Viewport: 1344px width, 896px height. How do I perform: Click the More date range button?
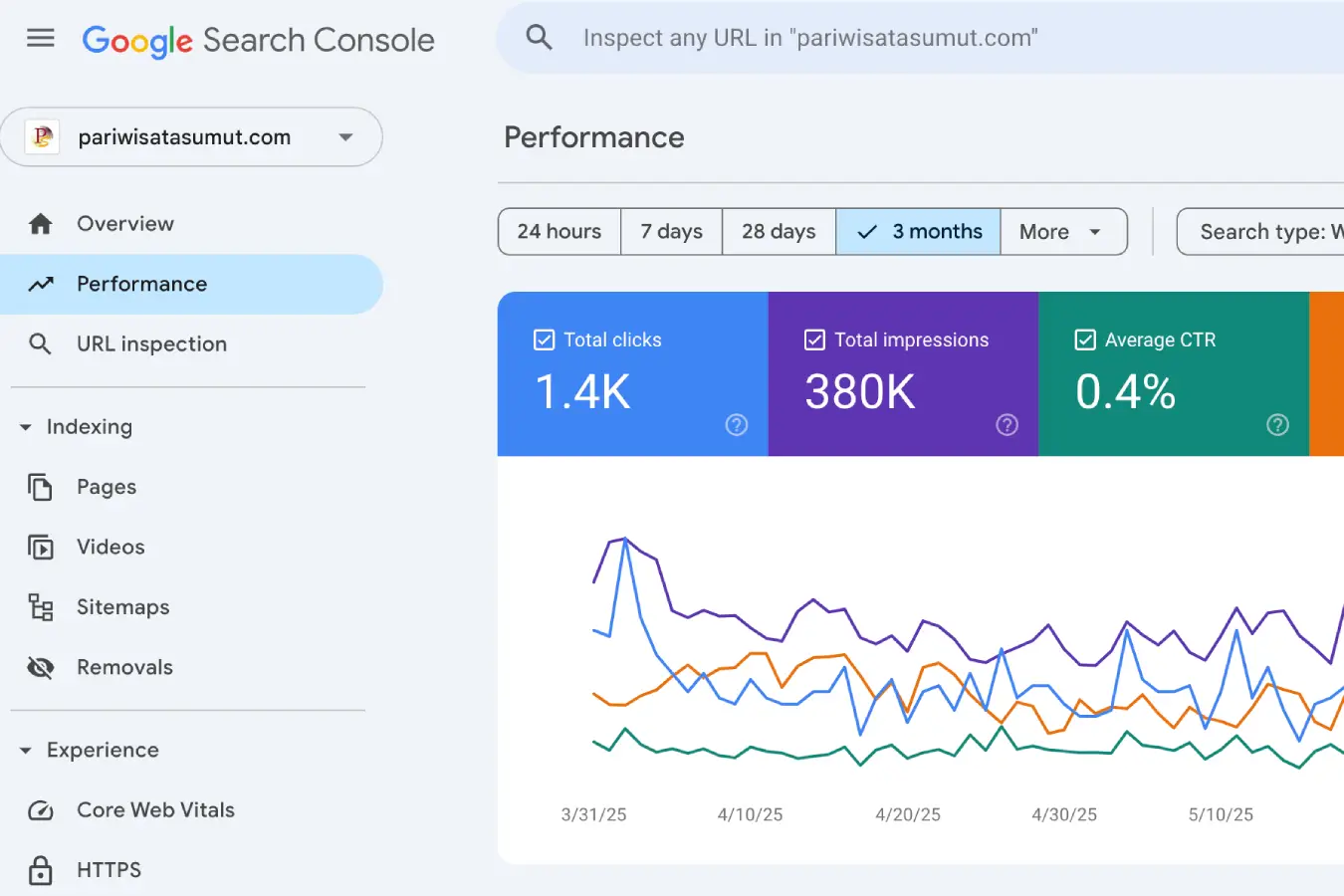pyautogui.click(x=1064, y=231)
